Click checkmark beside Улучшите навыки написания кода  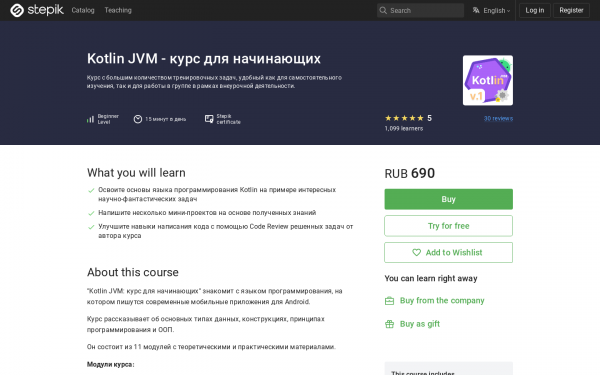91,227
